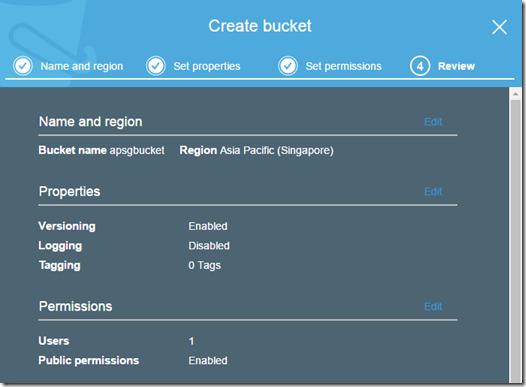Viewport: 526px width, 387px height.
Task: Click the Versioning Enabled value
Action: click(208, 226)
